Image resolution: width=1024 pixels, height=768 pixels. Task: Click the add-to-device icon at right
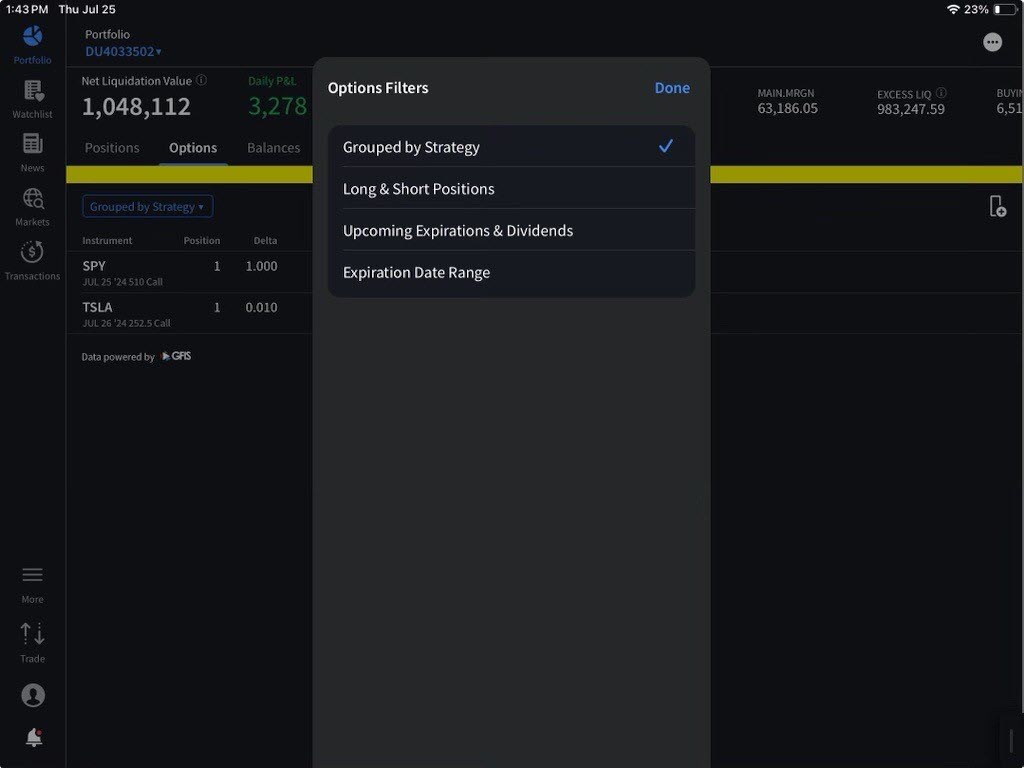(997, 206)
